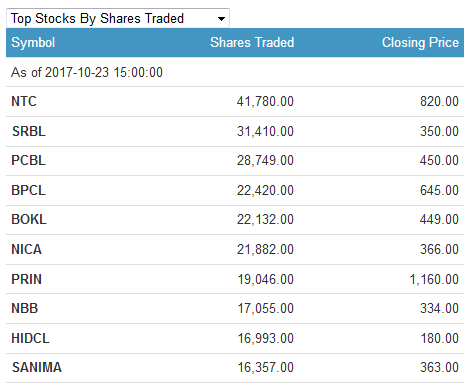This screenshot has width=470, height=389.
Task: Click the BOKL symbol
Action: coord(29,219)
